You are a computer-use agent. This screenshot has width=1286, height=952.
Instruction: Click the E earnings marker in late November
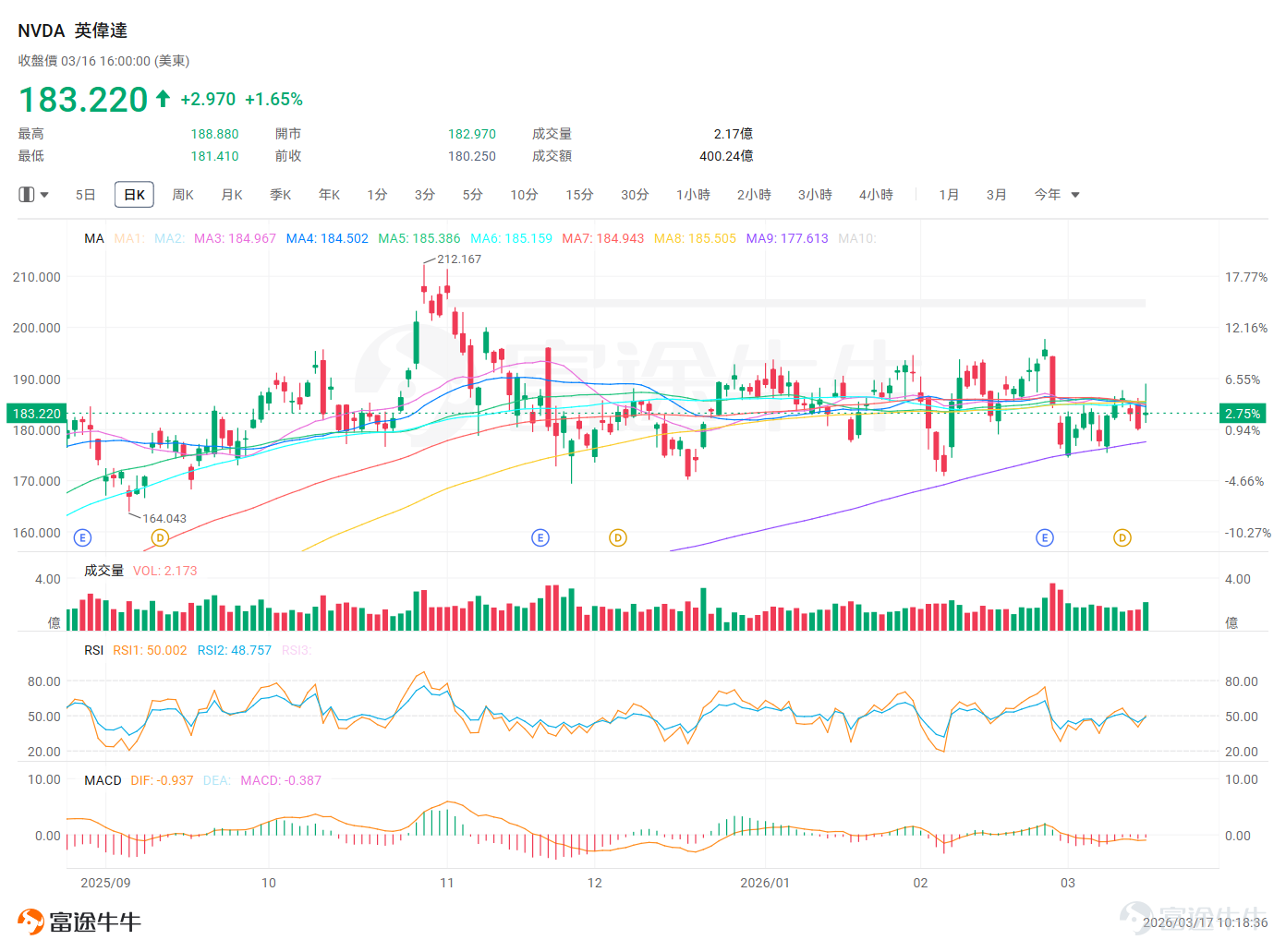pos(540,537)
